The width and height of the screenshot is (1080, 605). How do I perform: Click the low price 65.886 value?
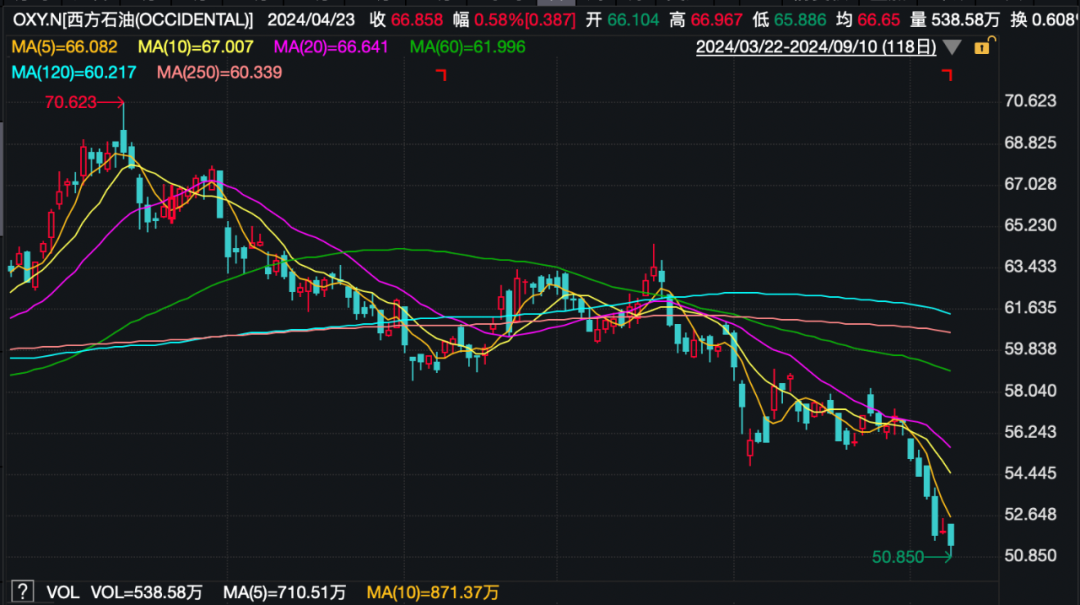point(800,20)
